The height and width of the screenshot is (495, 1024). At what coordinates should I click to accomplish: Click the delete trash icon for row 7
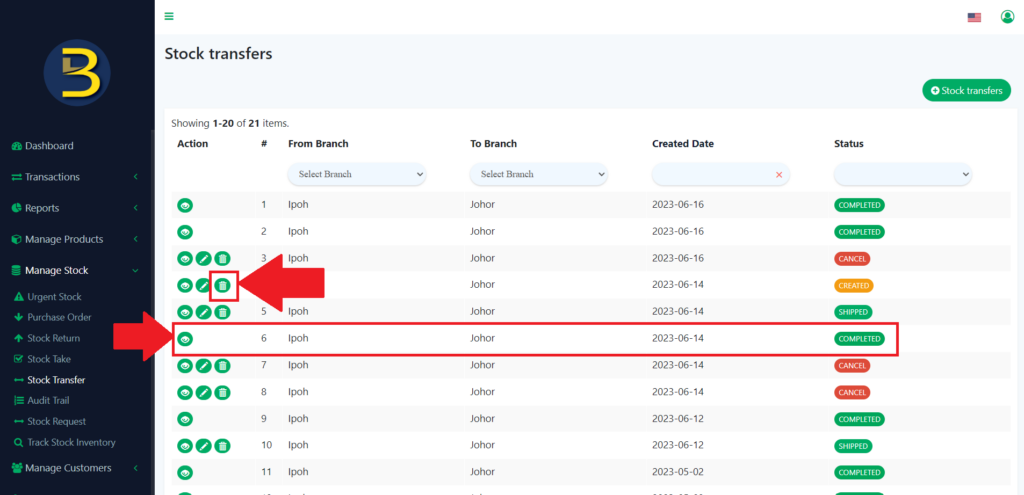tap(222, 366)
